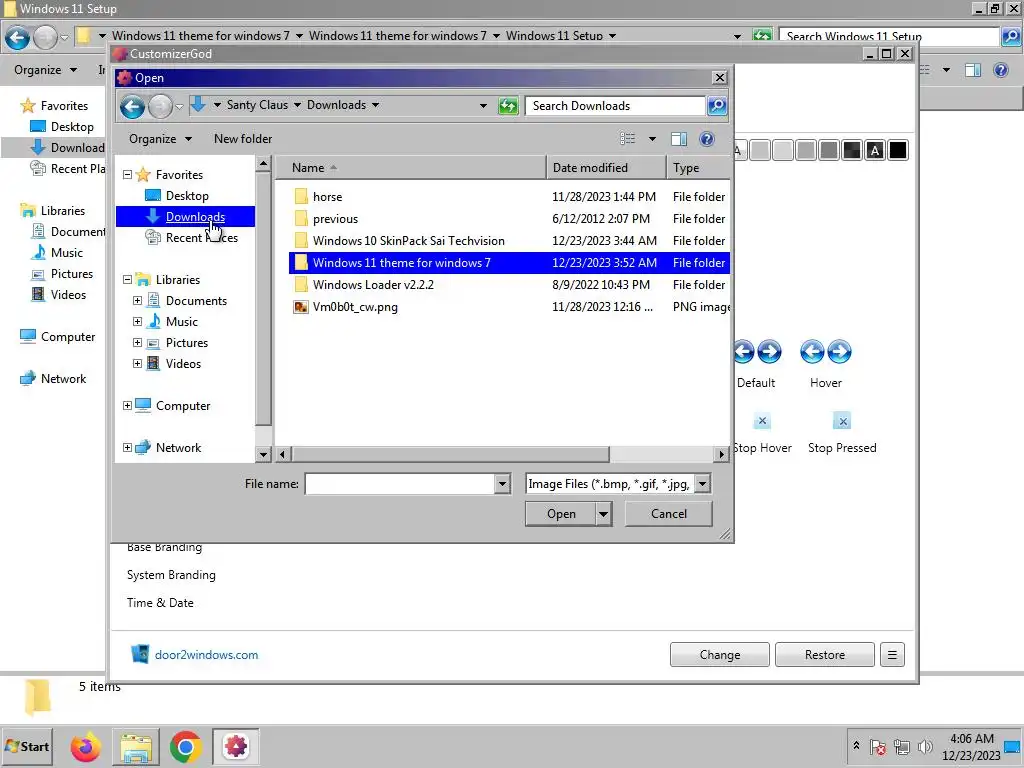
Task: Click the Open button split arrow
Action: pos(603,514)
